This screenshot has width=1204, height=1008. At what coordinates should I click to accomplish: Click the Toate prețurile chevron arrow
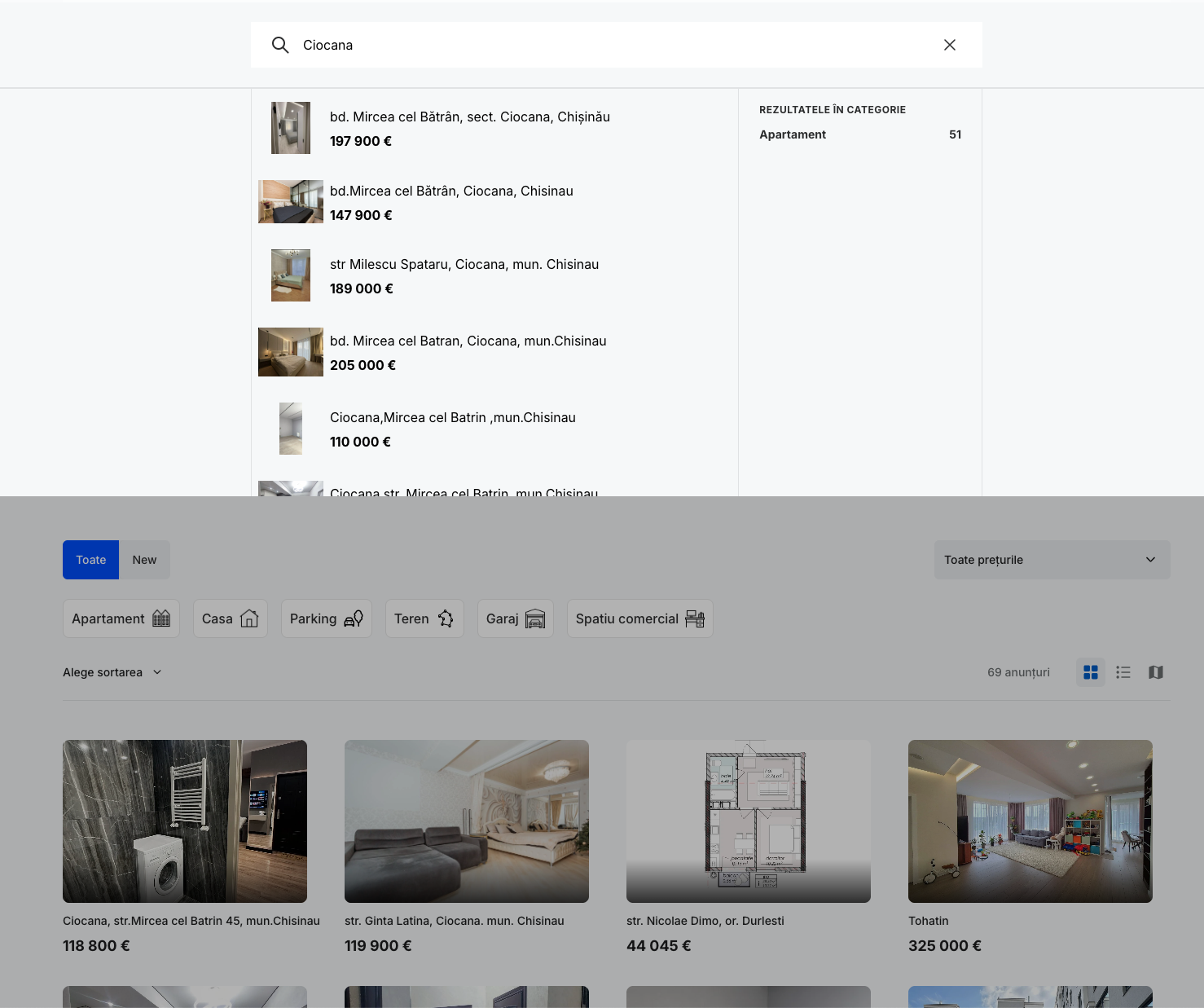[1150, 560]
